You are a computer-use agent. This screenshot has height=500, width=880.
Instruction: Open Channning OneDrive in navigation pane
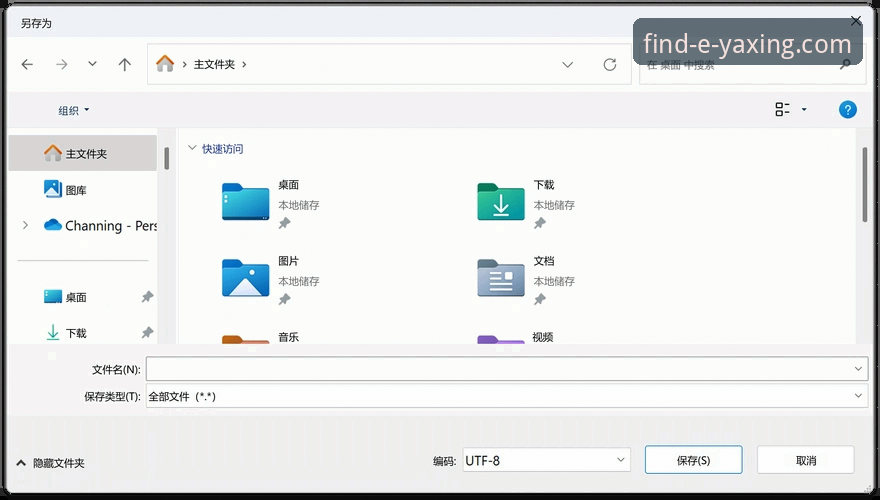[100, 226]
